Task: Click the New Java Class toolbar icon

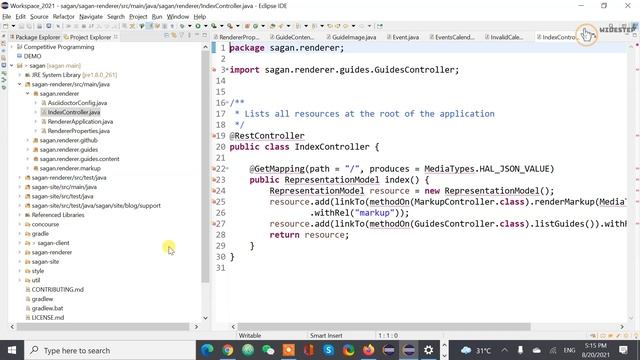Action: 256,26
